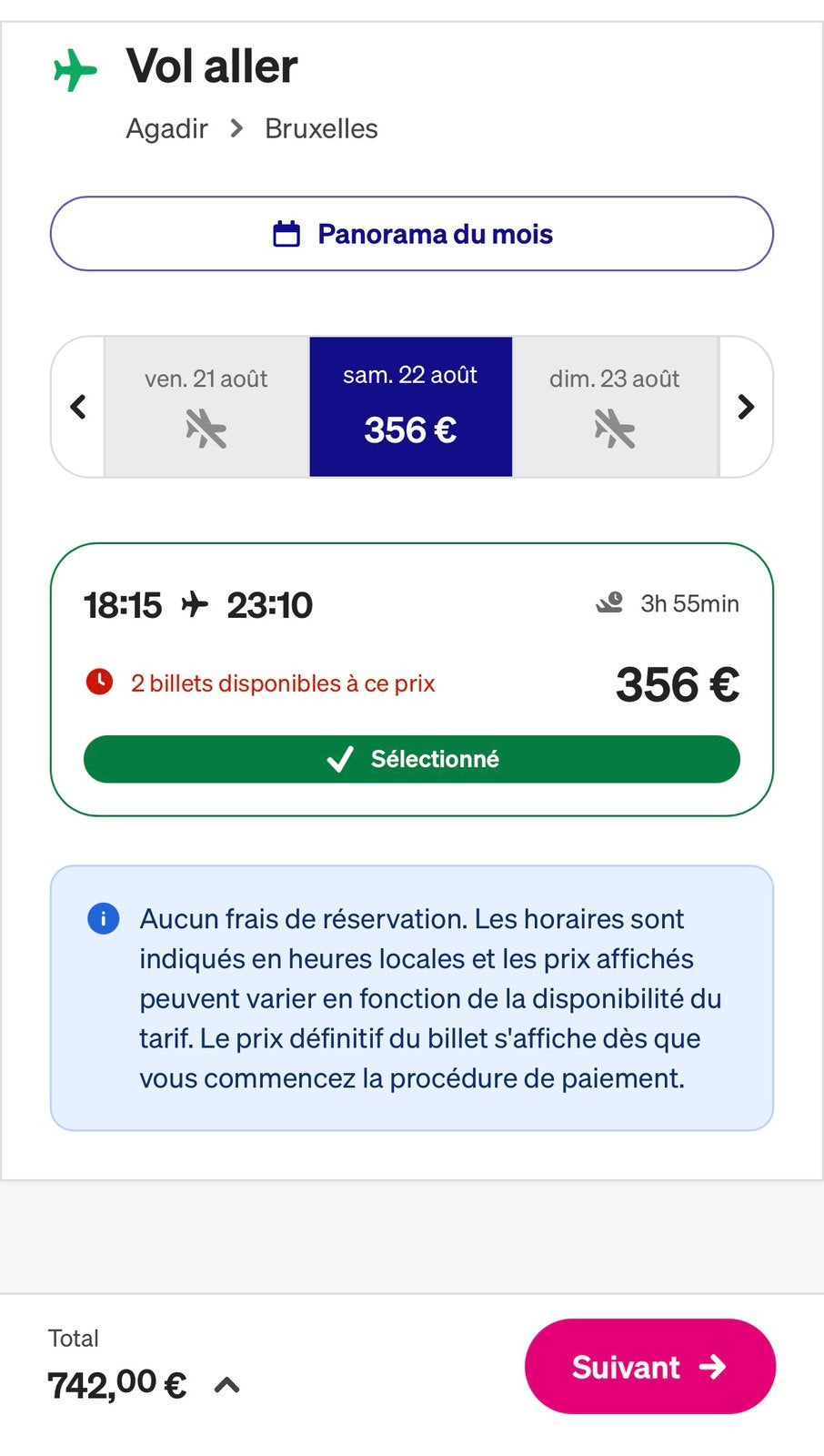Show previous dates with left chevron
This screenshot has width=824, height=1456.
[78, 407]
